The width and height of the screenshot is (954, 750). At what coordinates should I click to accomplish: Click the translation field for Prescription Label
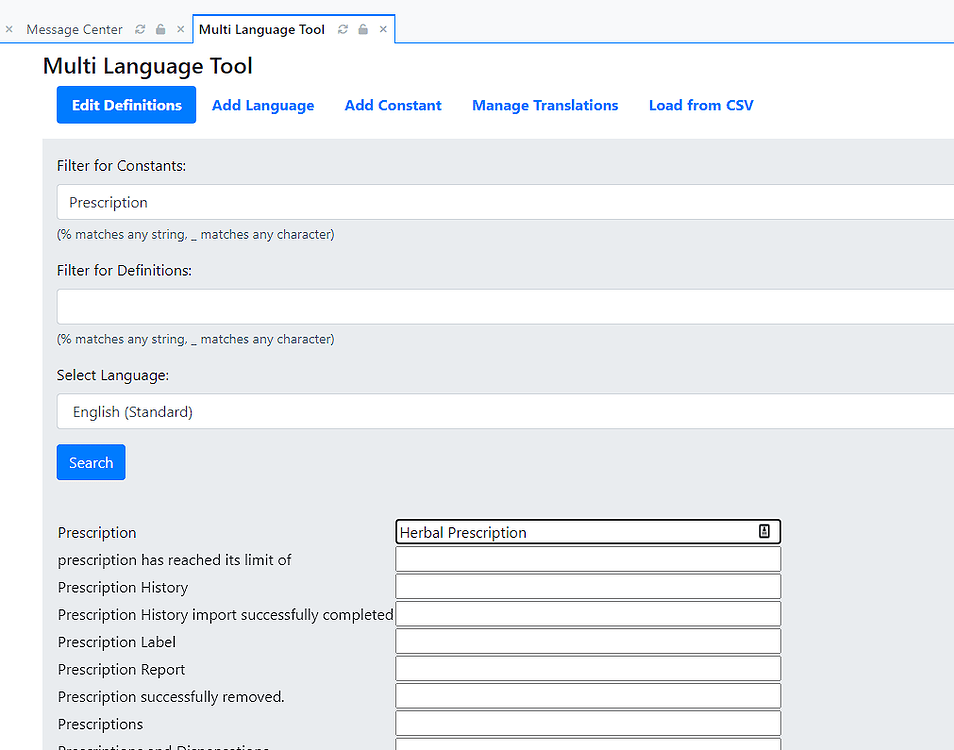point(588,640)
